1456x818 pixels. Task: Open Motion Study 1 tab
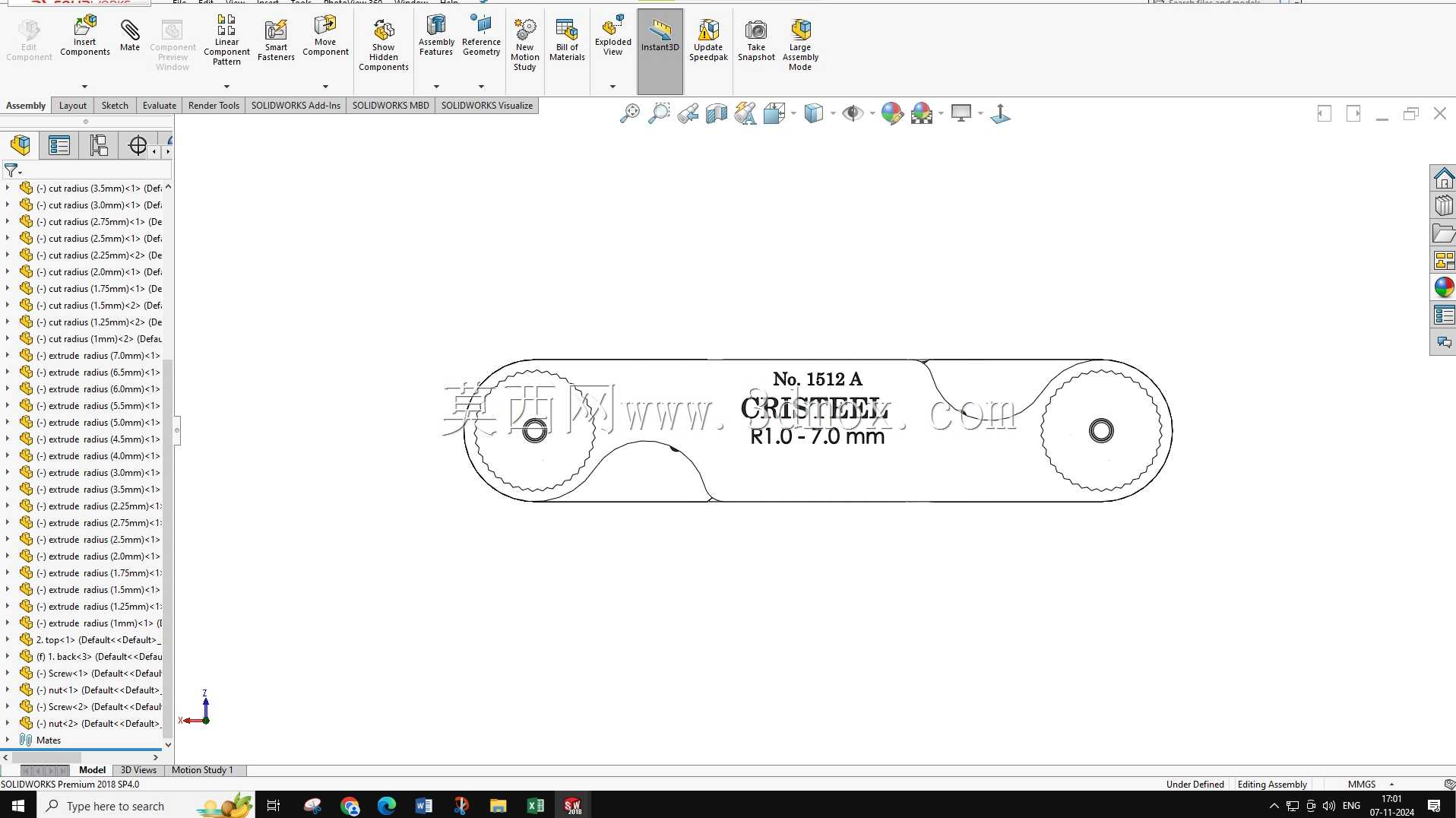[202, 770]
